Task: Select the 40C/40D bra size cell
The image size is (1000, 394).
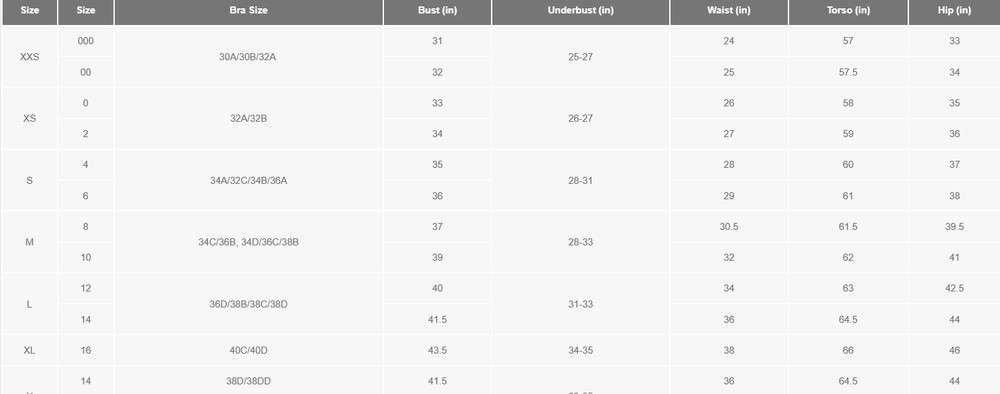Action: pyautogui.click(x=249, y=351)
